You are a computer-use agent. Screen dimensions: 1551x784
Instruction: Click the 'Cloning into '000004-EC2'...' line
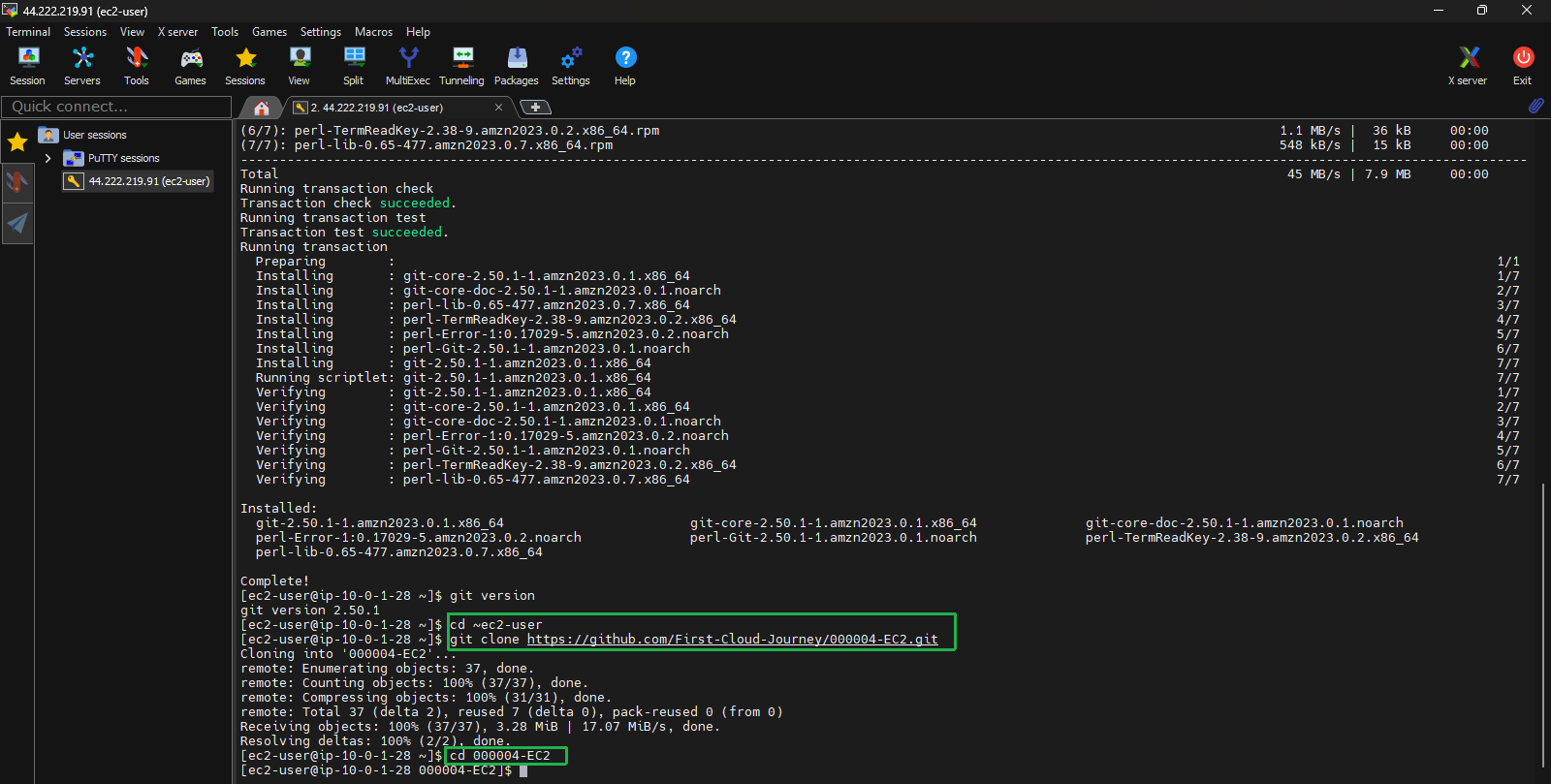pos(348,654)
